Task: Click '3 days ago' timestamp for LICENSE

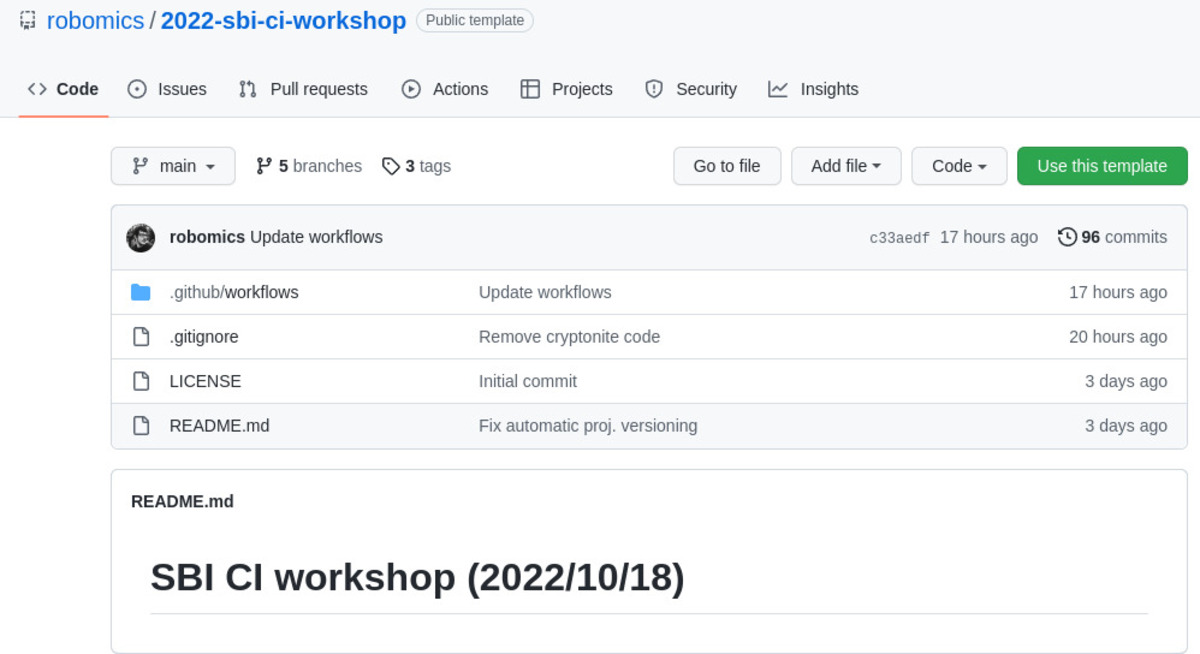Action: (1126, 381)
